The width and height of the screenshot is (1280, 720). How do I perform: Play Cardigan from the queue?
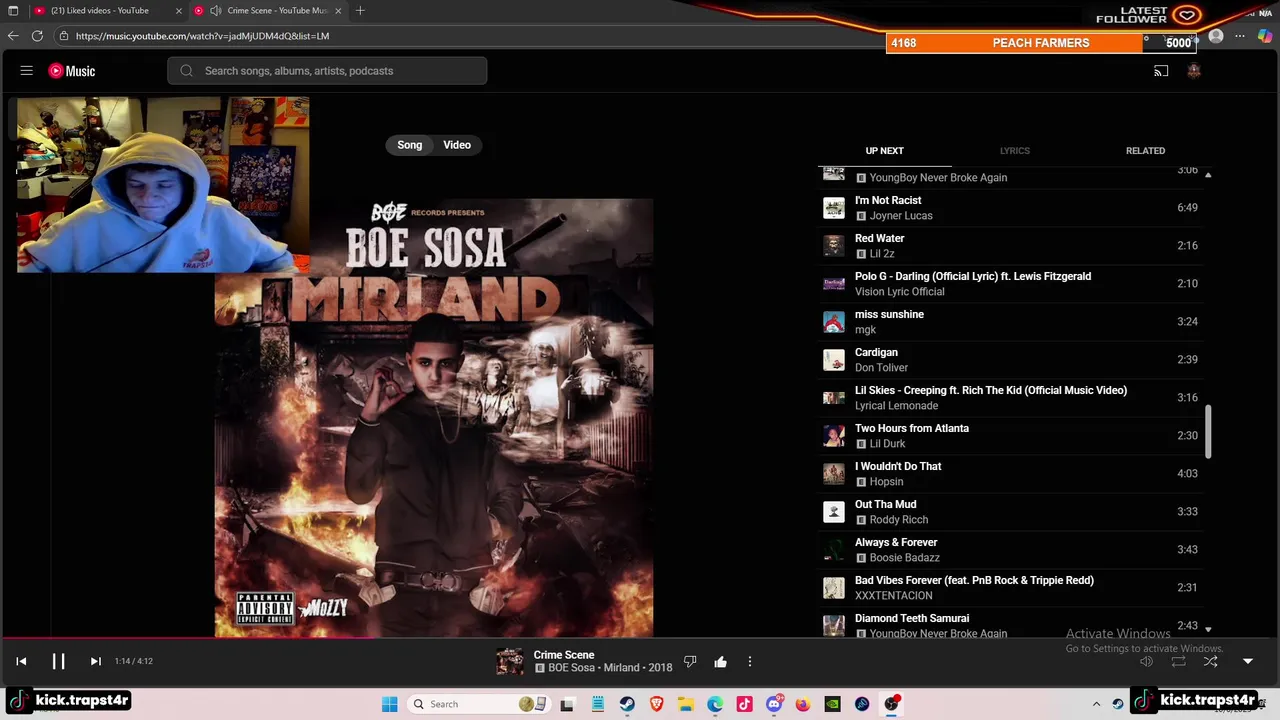click(x=1010, y=360)
